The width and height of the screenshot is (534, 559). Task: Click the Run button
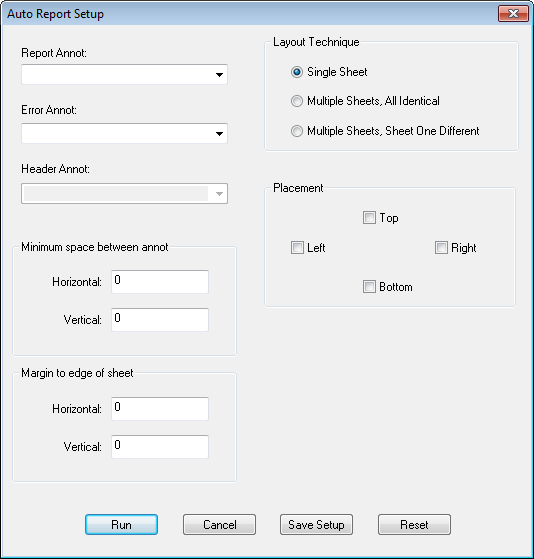click(x=122, y=524)
